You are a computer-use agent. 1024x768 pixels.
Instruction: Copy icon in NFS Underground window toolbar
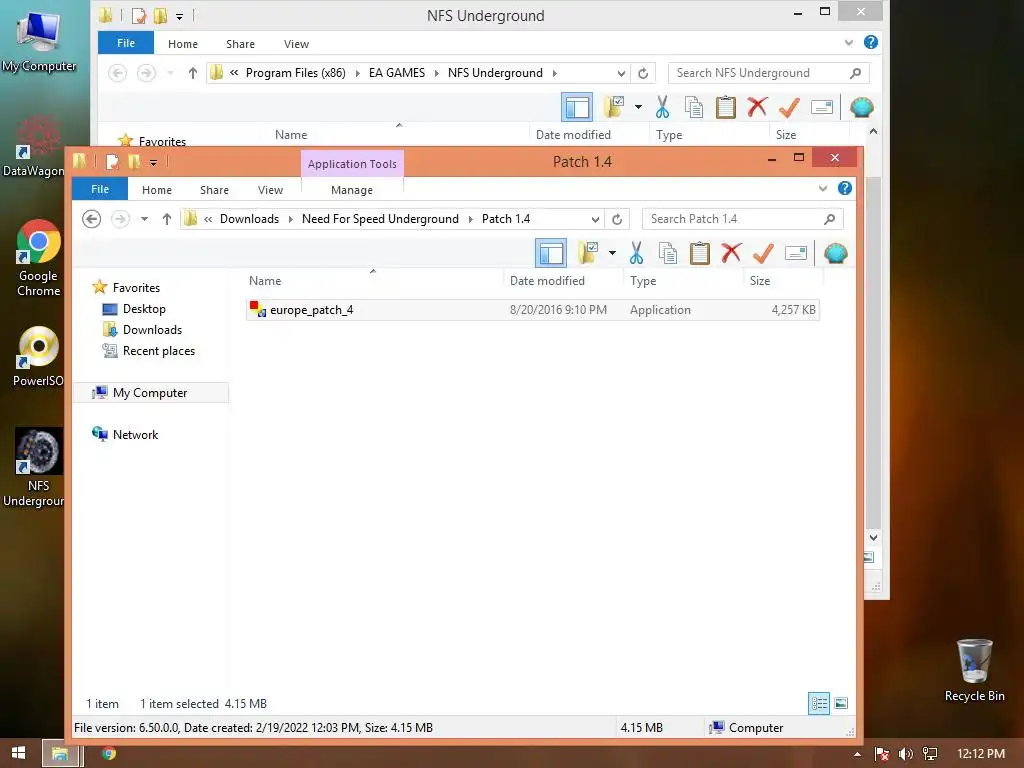click(694, 107)
